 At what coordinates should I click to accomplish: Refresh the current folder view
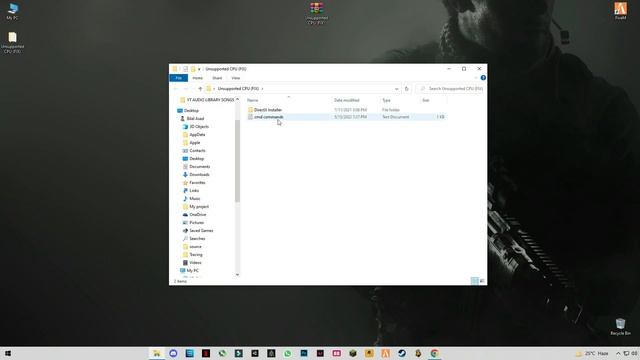click(407, 89)
